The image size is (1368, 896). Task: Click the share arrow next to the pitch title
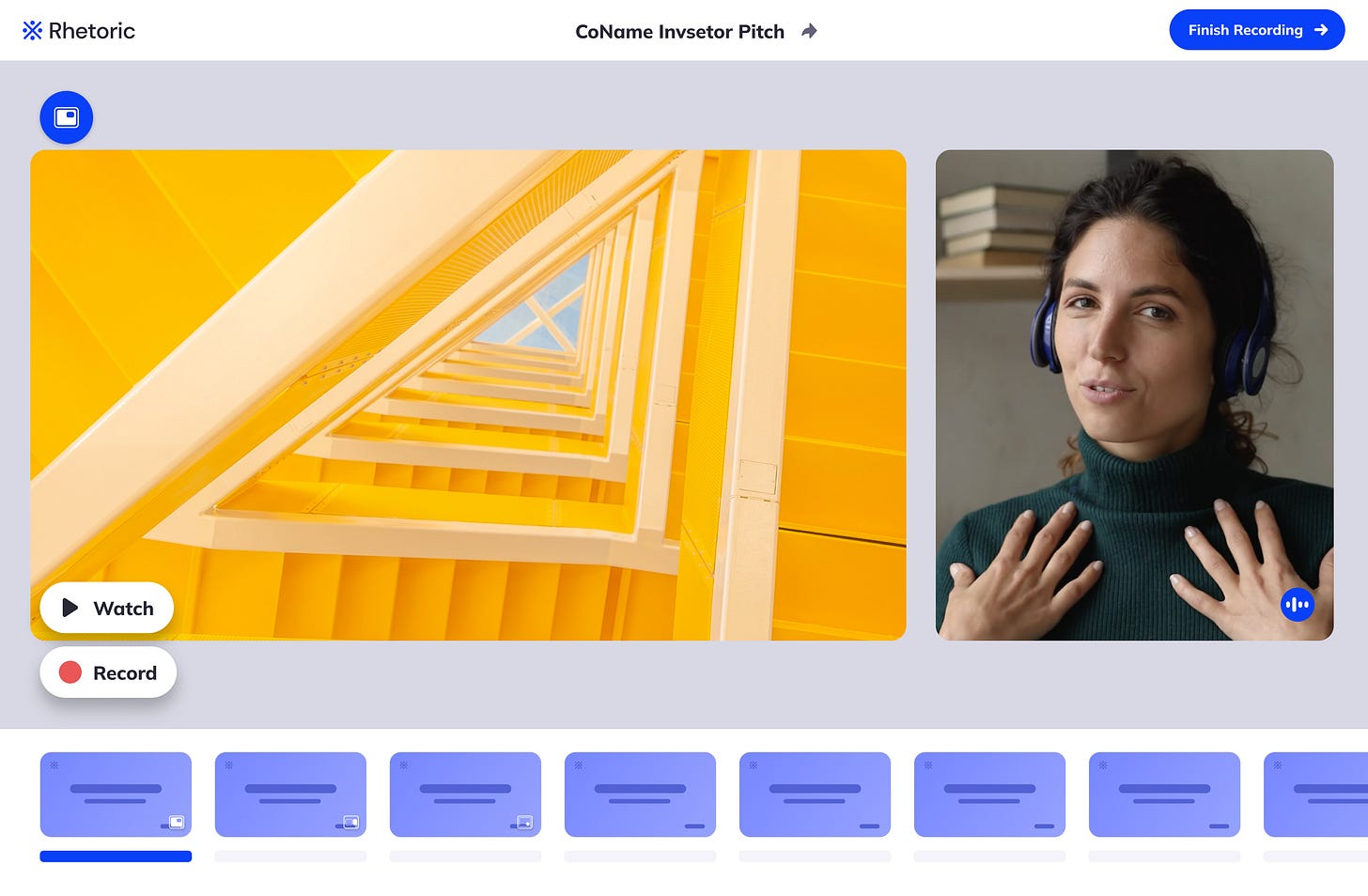(809, 31)
